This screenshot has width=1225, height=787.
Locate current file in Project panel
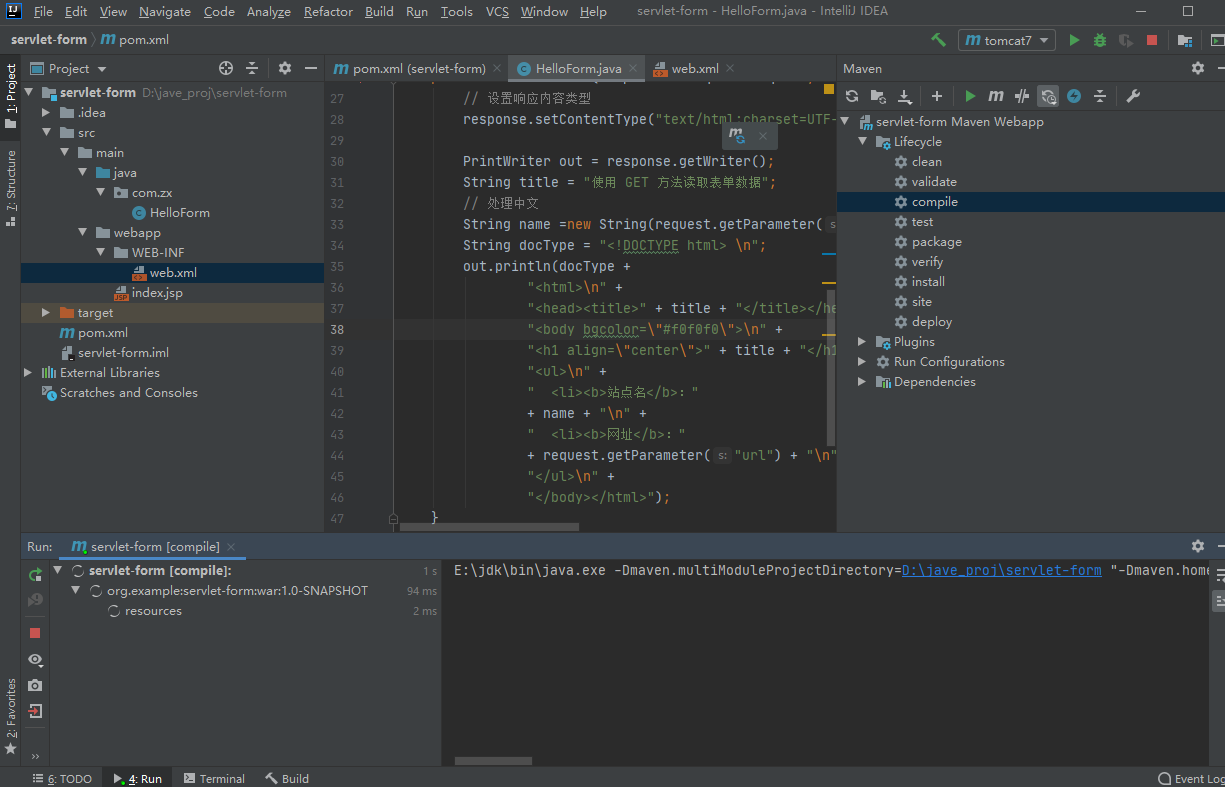pos(226,68)
